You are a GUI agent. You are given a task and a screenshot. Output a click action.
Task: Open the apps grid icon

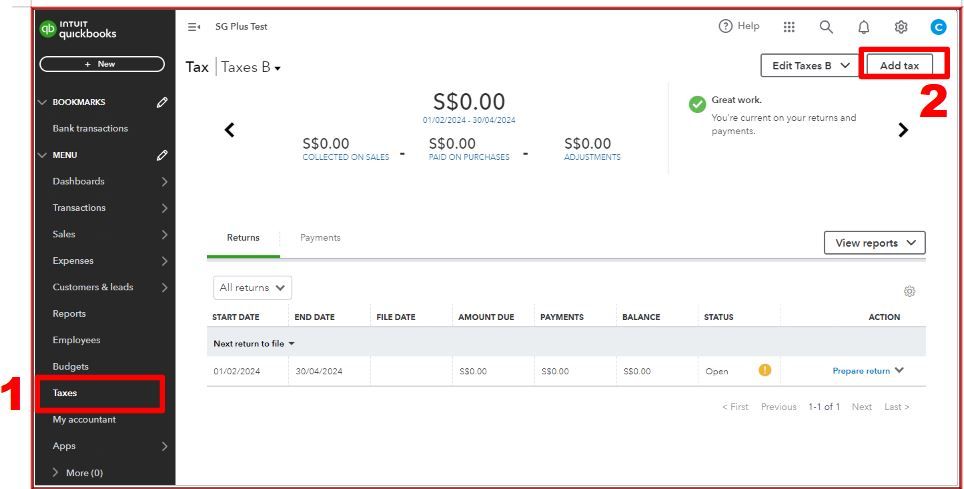[789, 27]
